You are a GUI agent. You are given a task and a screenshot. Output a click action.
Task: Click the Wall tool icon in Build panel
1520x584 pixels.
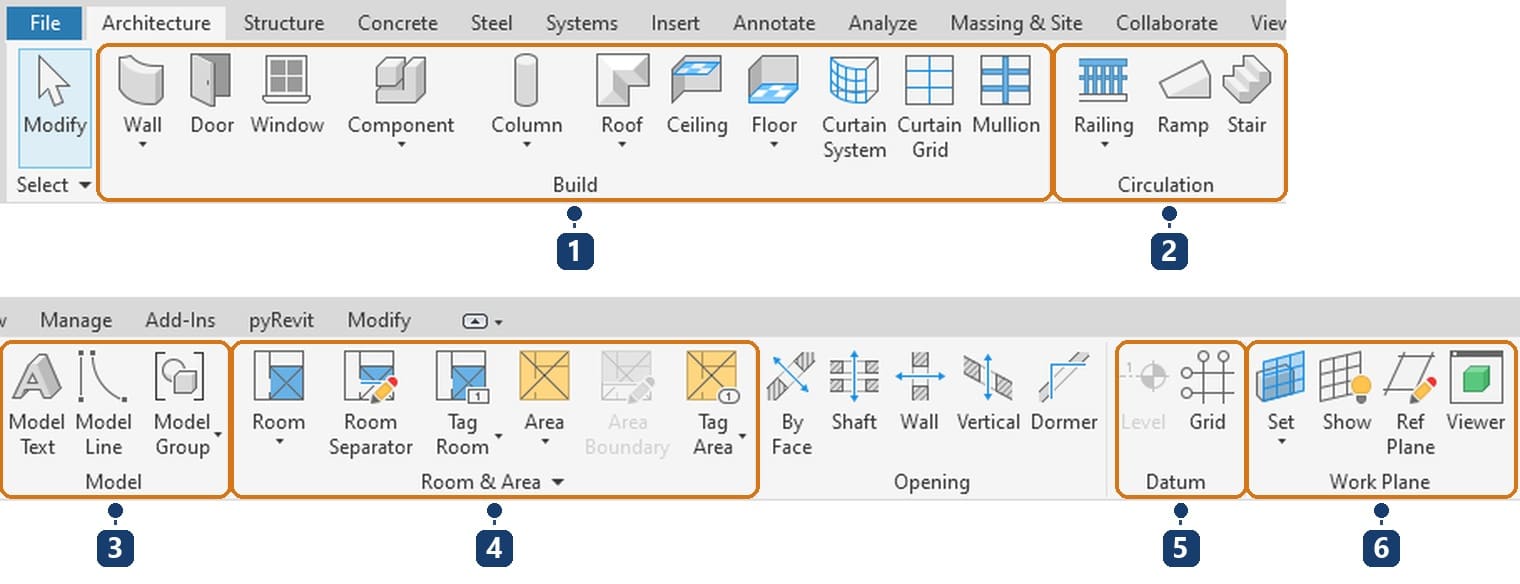click(141, 81)
